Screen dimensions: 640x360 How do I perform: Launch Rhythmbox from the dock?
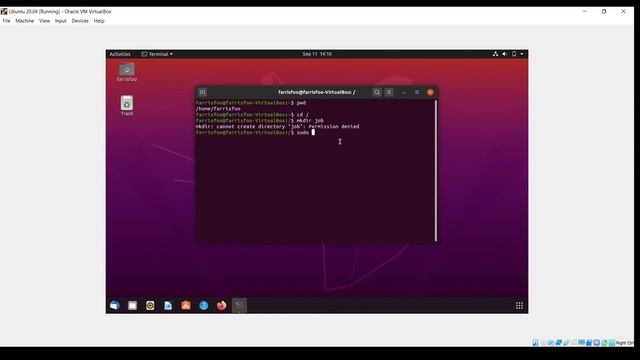150,305
